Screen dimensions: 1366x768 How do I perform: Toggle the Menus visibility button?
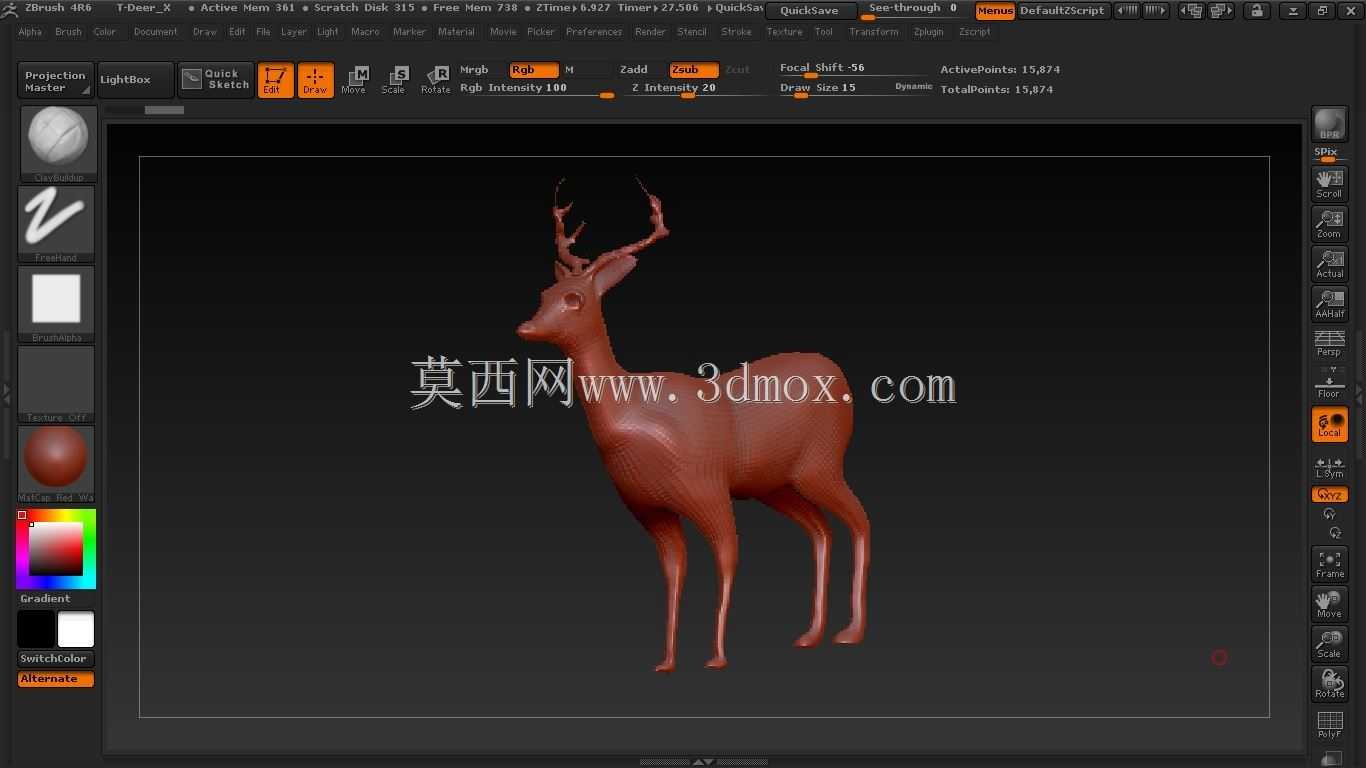pyautogui.click(x=995, y=10)
